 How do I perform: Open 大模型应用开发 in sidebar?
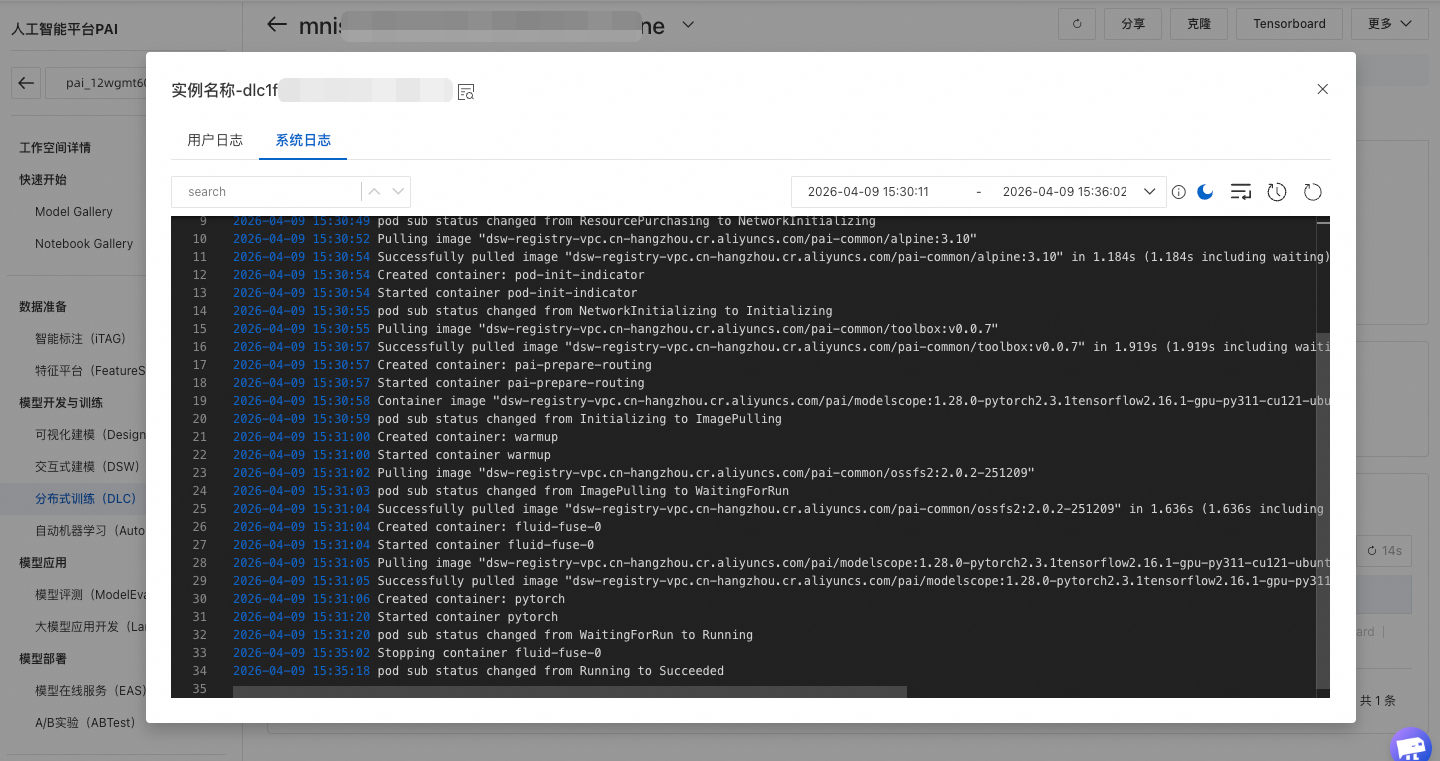click(x=90, y=626)
